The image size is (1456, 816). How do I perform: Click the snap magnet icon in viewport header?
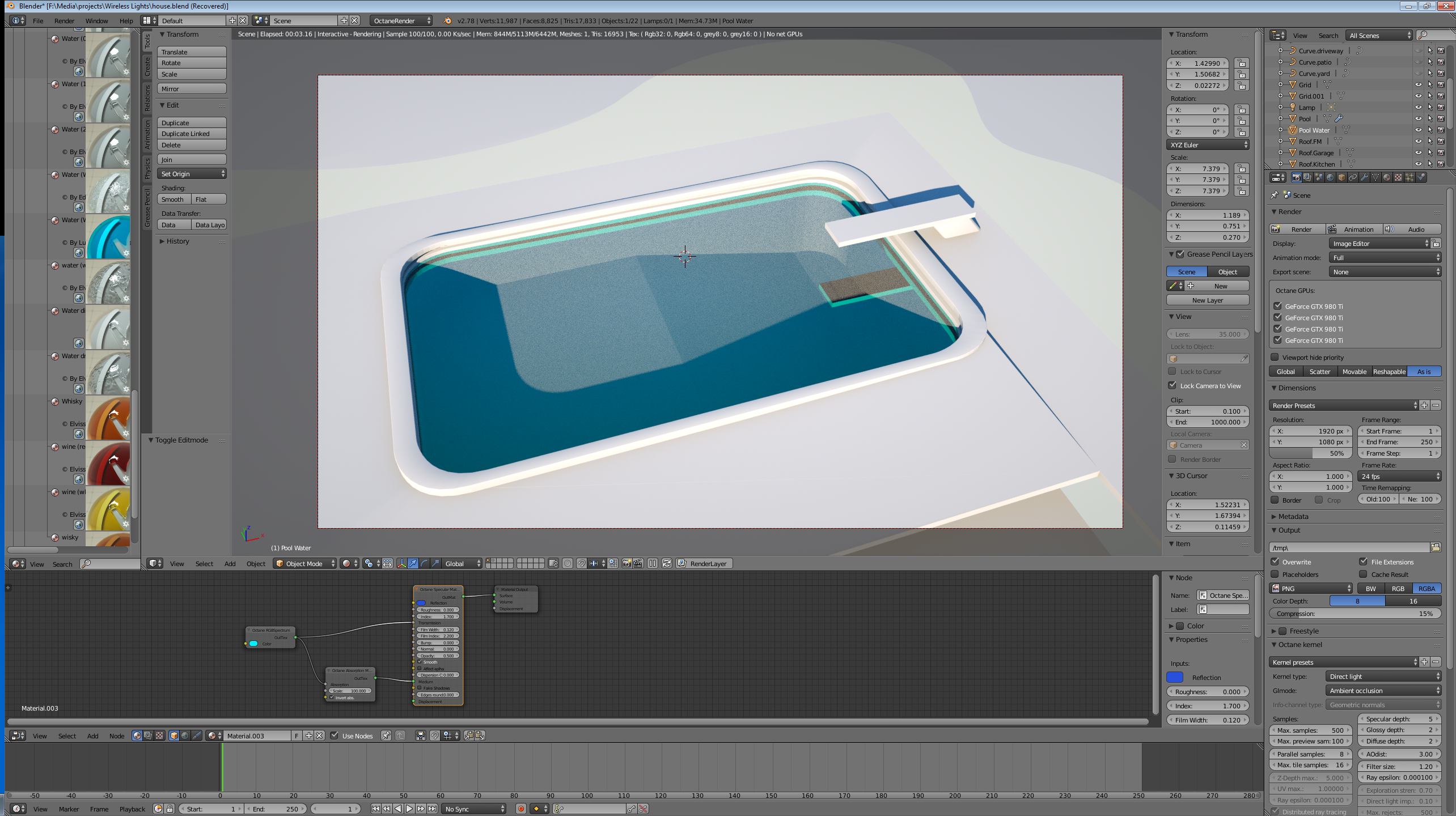(581, 563)
